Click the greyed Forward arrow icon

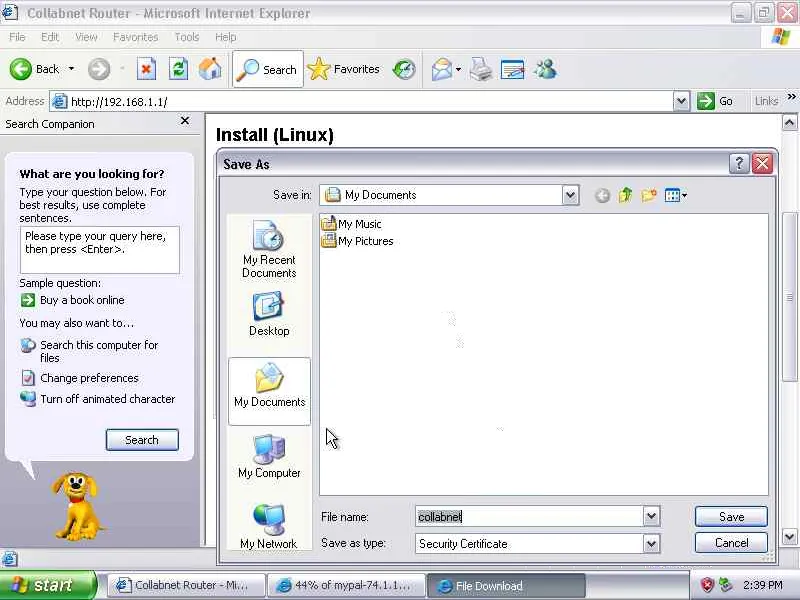[98, 69]
